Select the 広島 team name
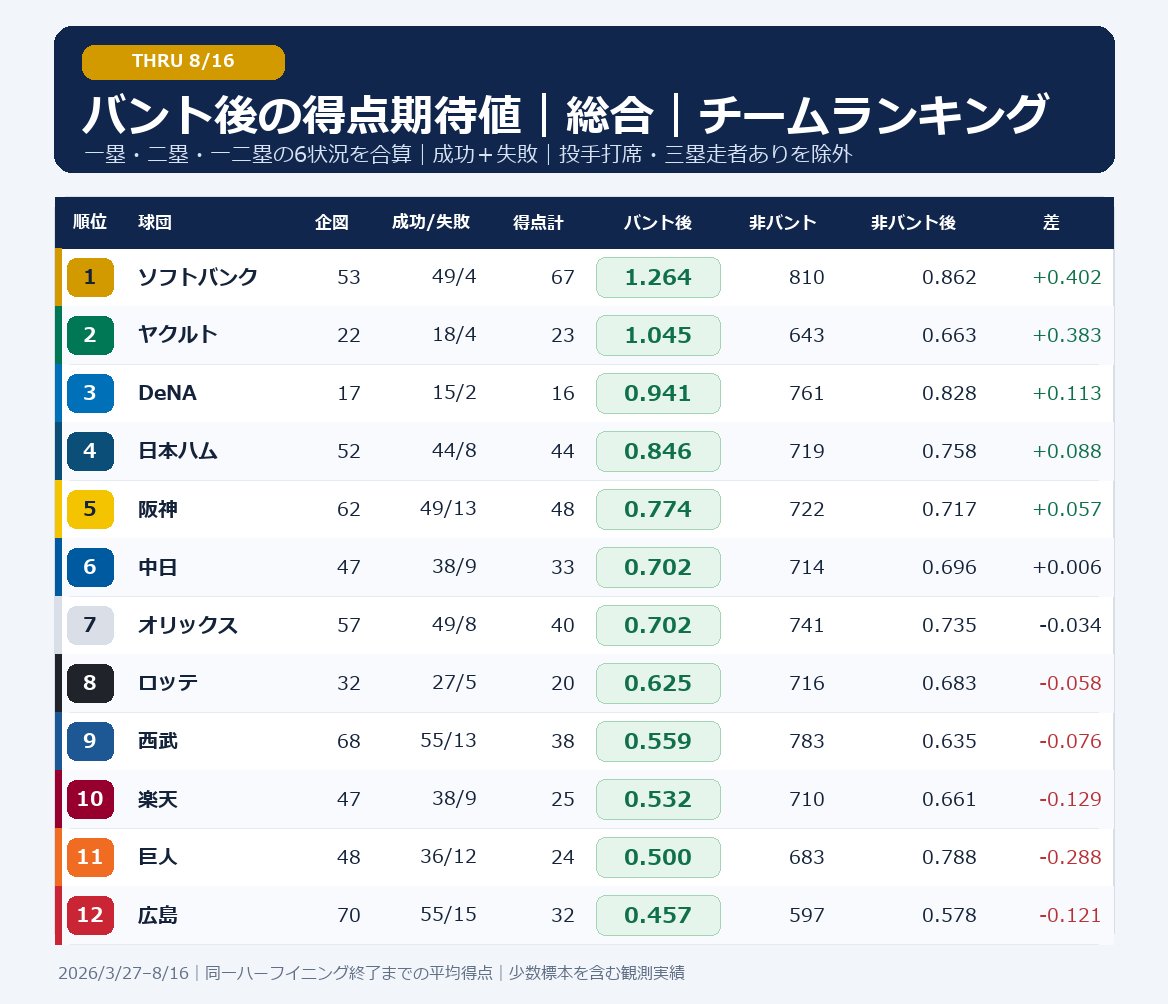This screenshot has width=1168, height=1004. click(x=158, y=915)
